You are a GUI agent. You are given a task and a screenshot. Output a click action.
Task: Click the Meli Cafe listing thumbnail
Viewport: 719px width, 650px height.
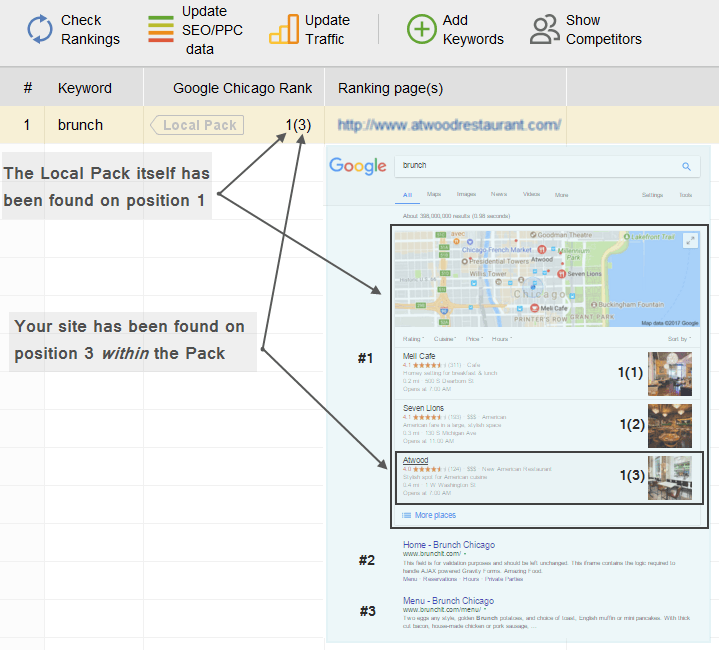(x=669, y=373)
